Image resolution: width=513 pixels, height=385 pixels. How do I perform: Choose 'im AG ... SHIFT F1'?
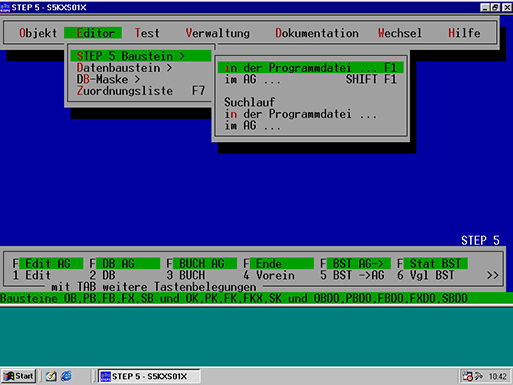[310, 79]
